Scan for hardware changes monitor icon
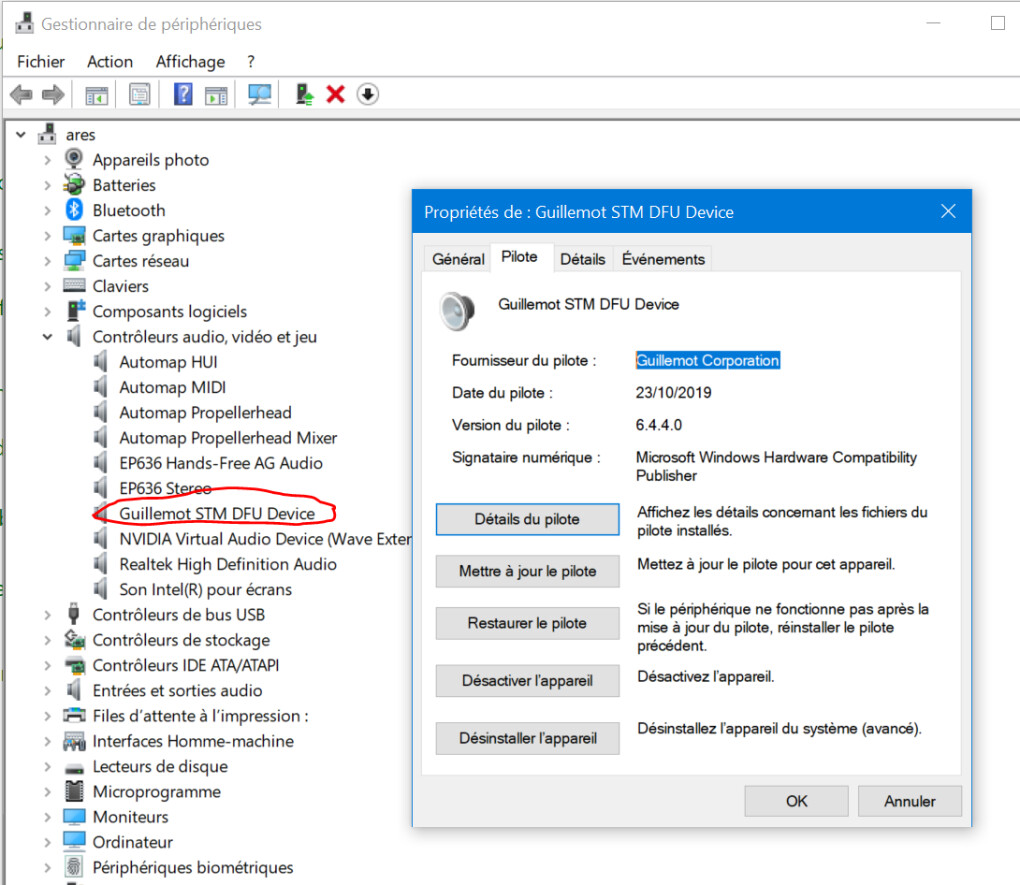Viewport: 1020px width, 885px height. (260, 95)
